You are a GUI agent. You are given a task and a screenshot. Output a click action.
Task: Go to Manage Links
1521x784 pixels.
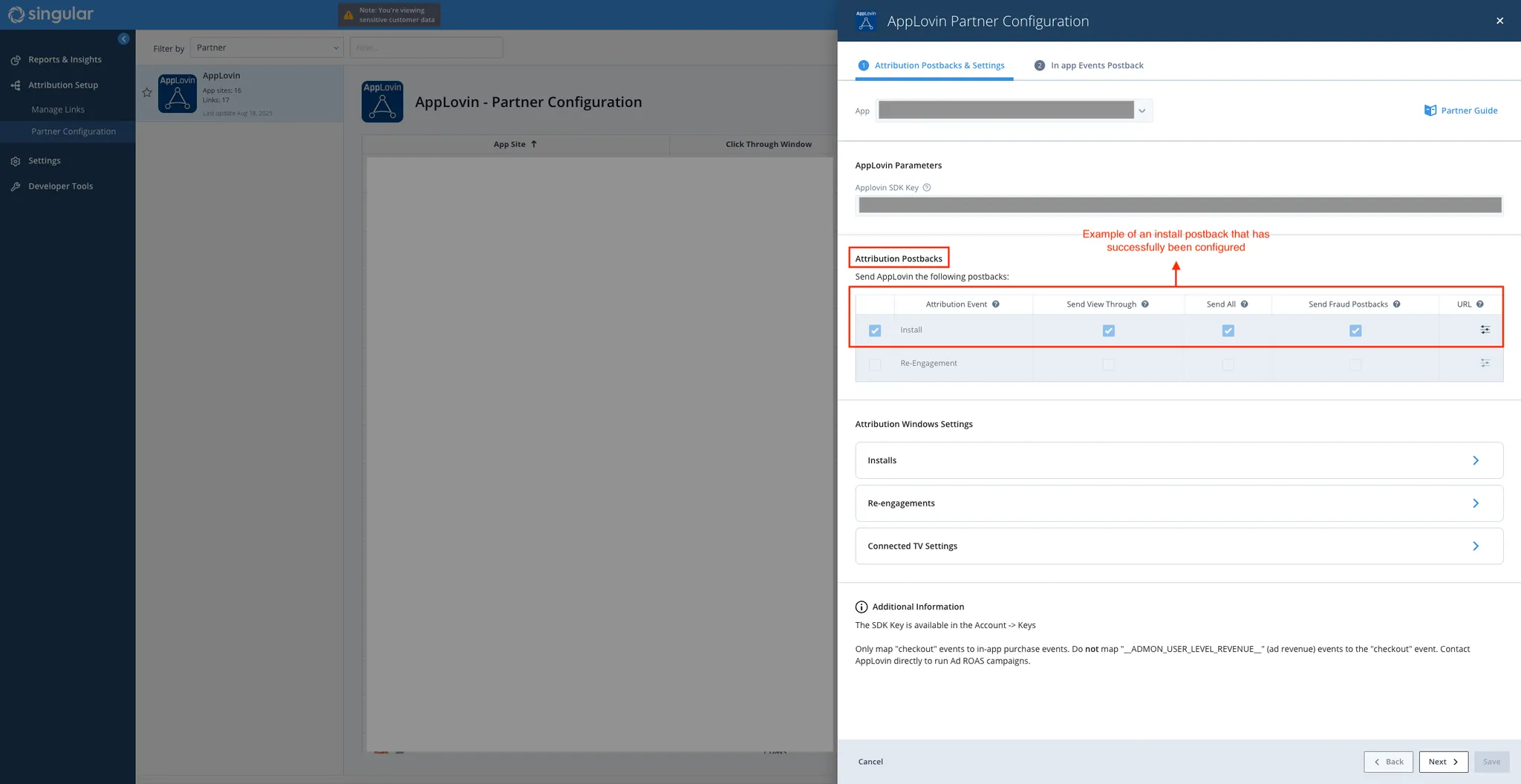point(58,109)
